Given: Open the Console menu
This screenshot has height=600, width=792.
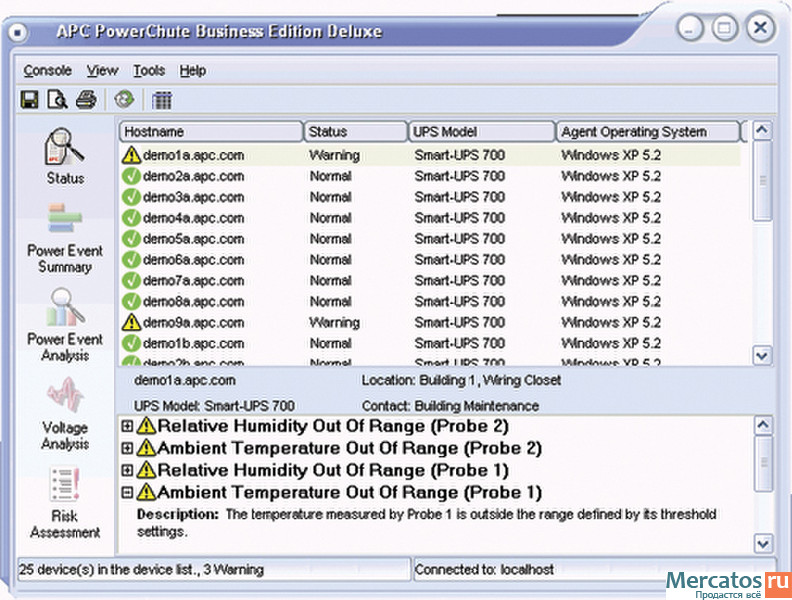Looking at the screenshot, I should pyautogui.click(x=47, y=71).
